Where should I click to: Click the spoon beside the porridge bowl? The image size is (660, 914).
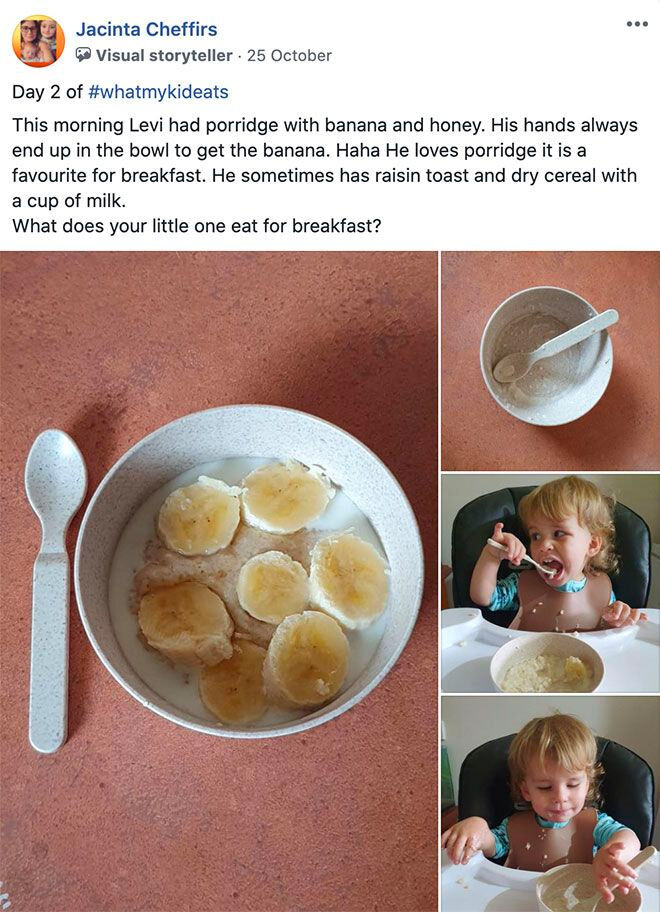tap(53, 590)
